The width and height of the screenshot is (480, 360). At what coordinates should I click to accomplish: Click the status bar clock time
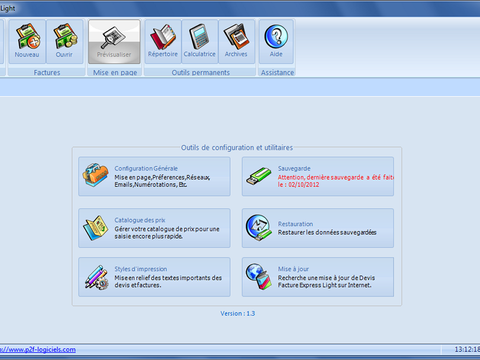click(x=467, y=349)
